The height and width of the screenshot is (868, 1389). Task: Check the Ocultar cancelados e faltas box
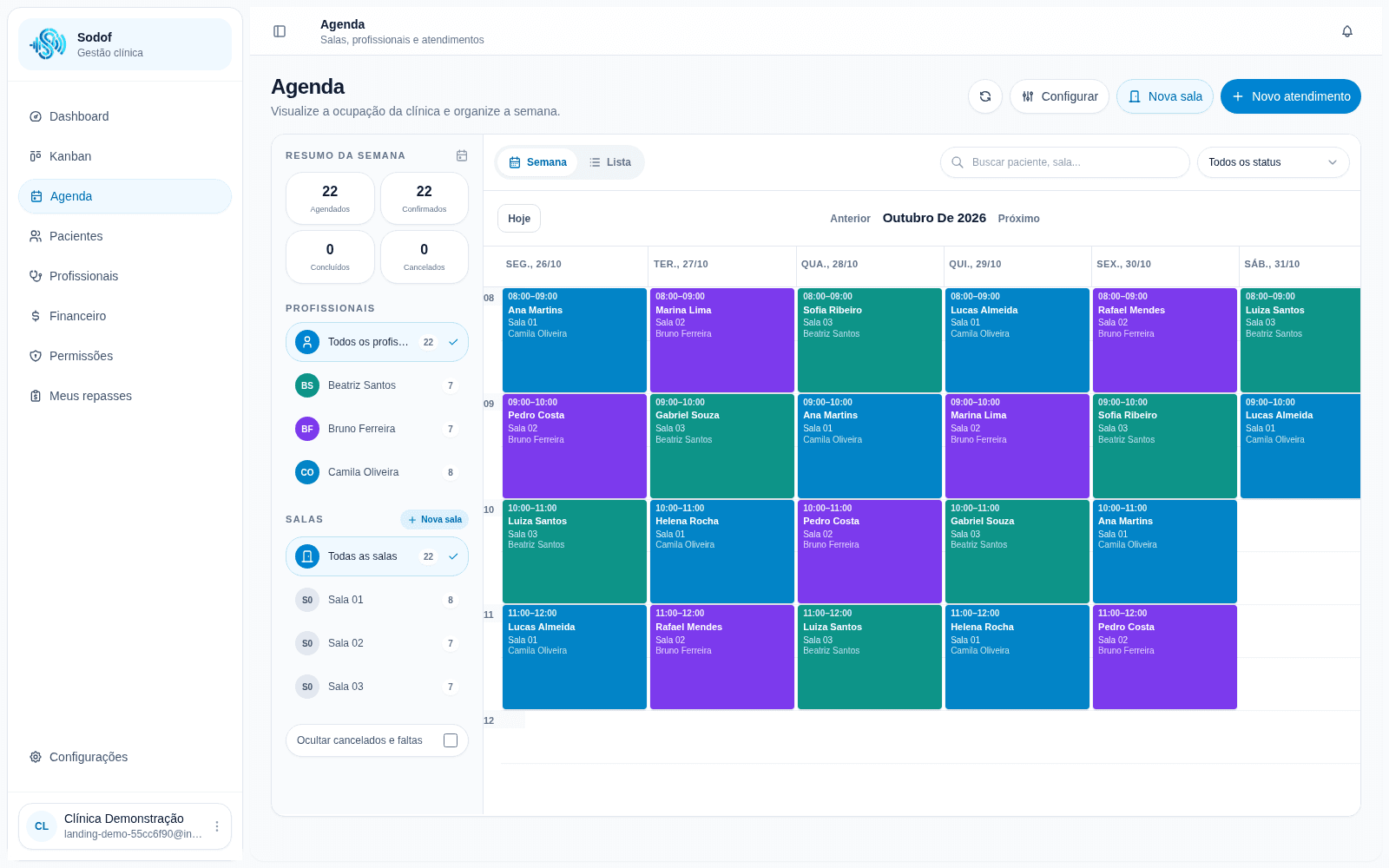click(451, 740)
